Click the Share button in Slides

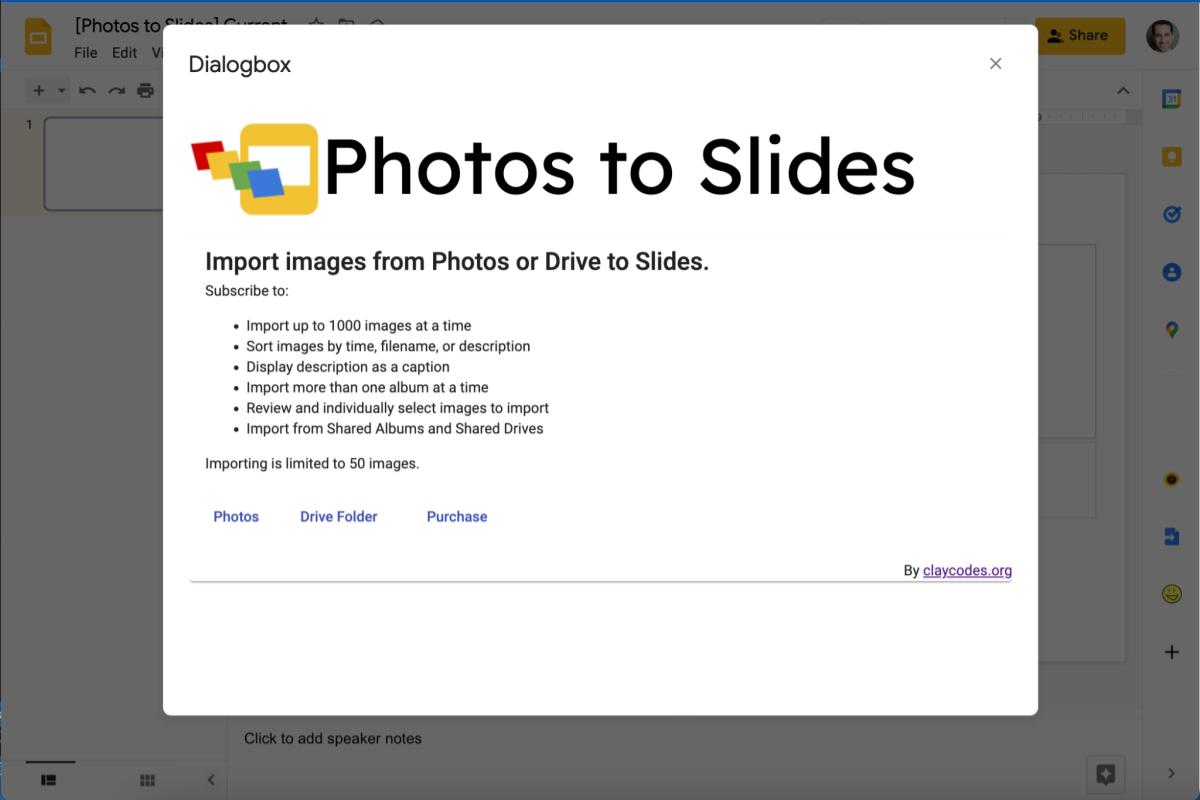(1080, 35)
